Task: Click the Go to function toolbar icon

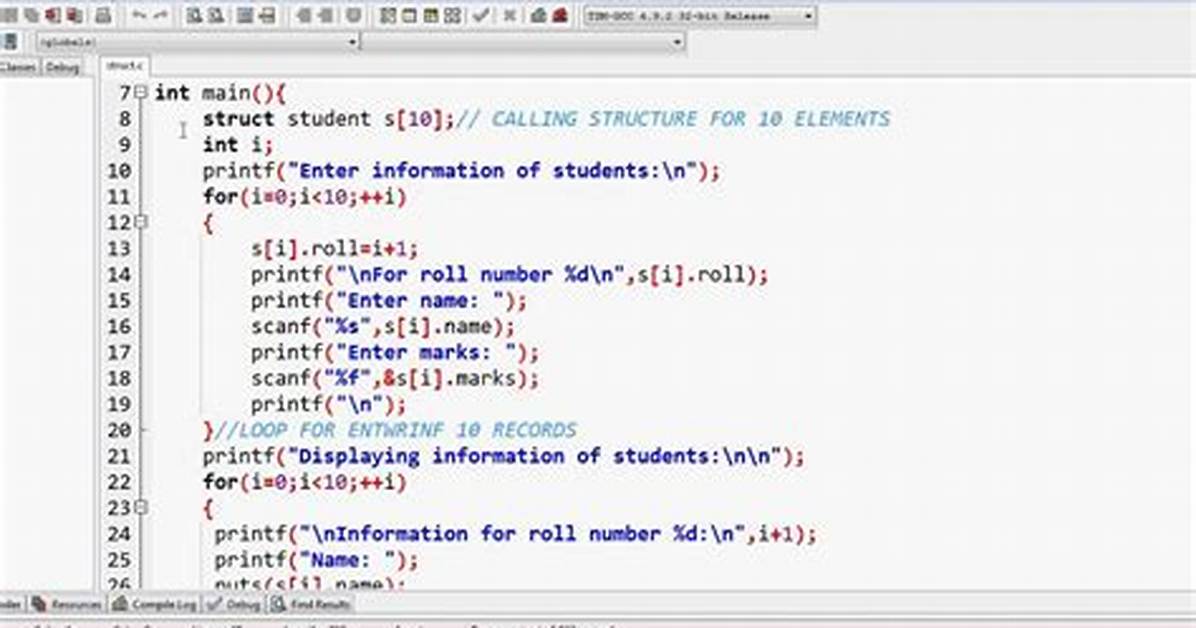Action: pos(244,15)
